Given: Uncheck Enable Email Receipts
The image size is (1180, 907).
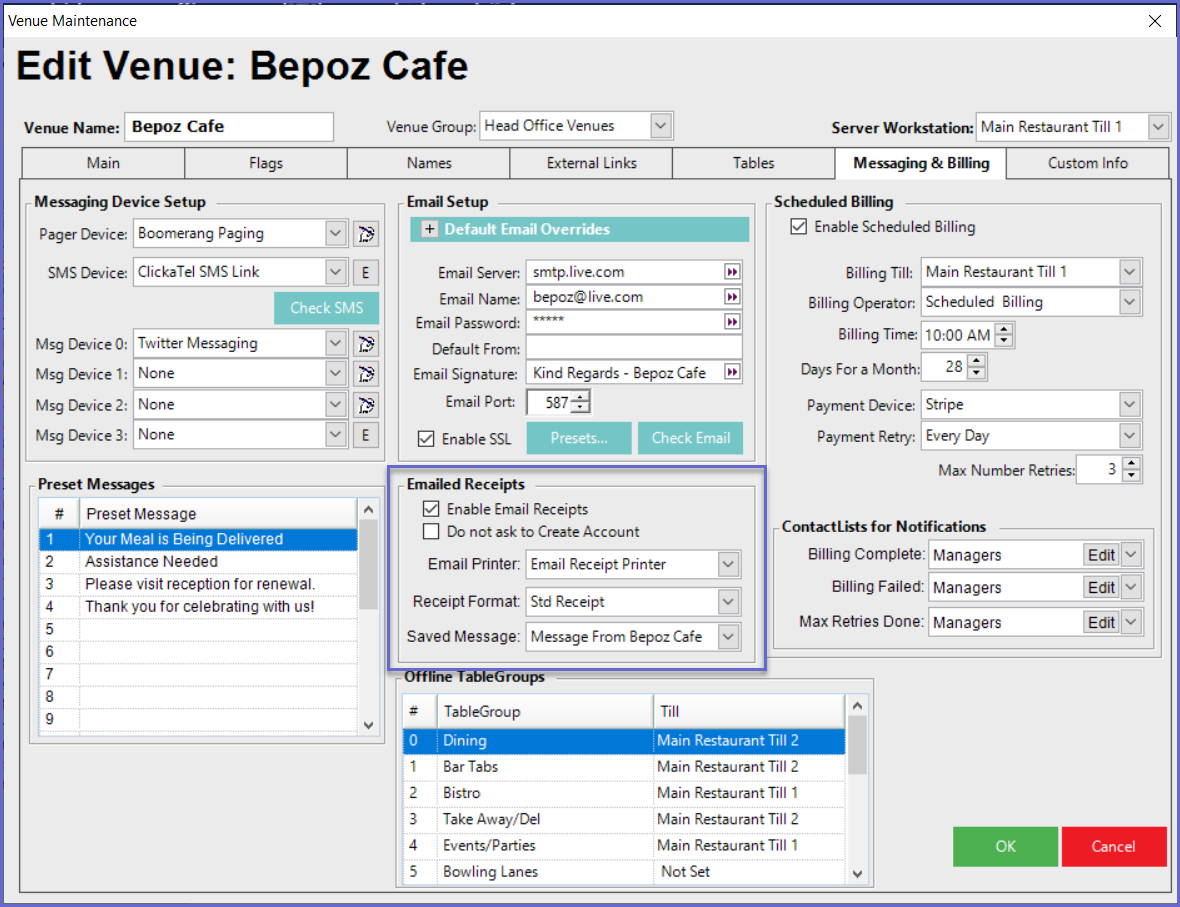Looking at the screenshot, I should point(431,509).
